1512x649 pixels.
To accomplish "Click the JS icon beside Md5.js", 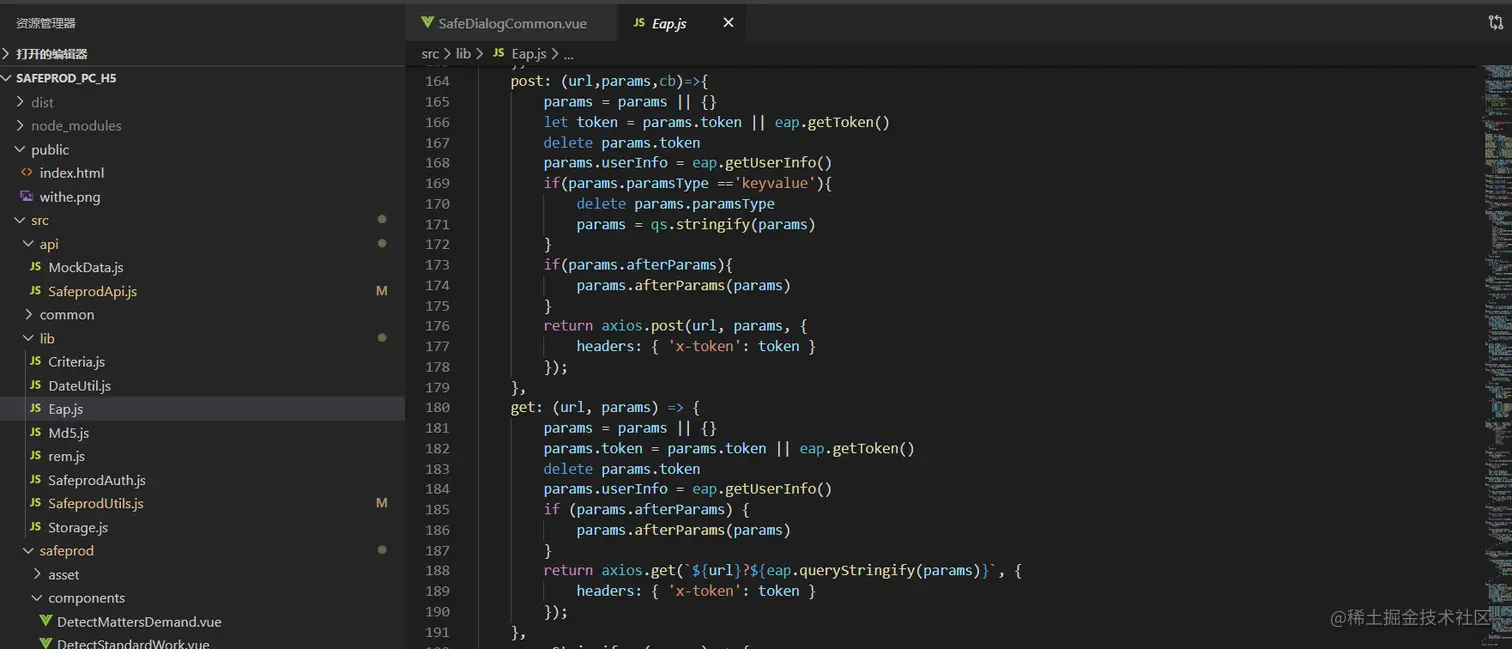I will [x=36, y=433].
